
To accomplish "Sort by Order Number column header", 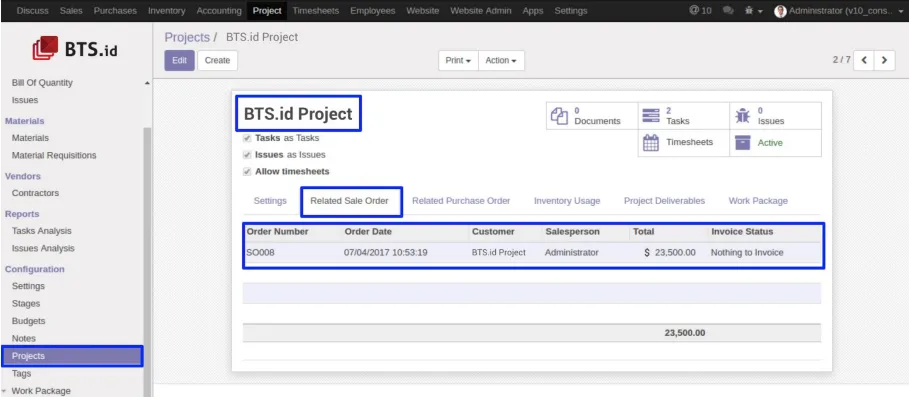I will pyautogui.click(x=278, y=232).
